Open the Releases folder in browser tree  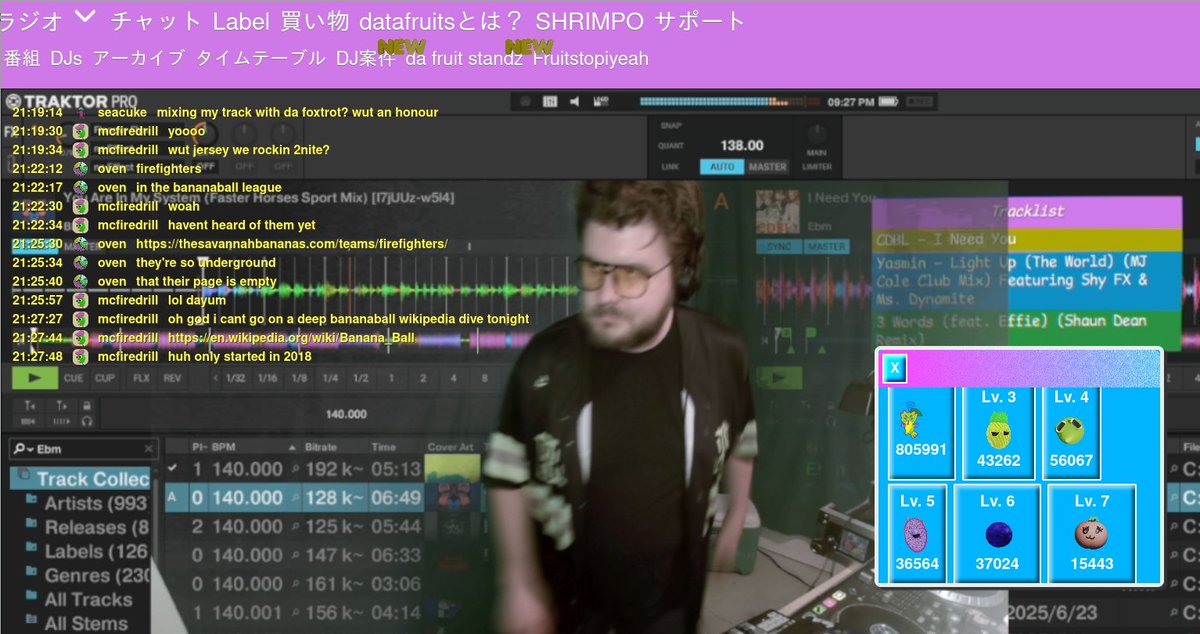pos(86,527)
